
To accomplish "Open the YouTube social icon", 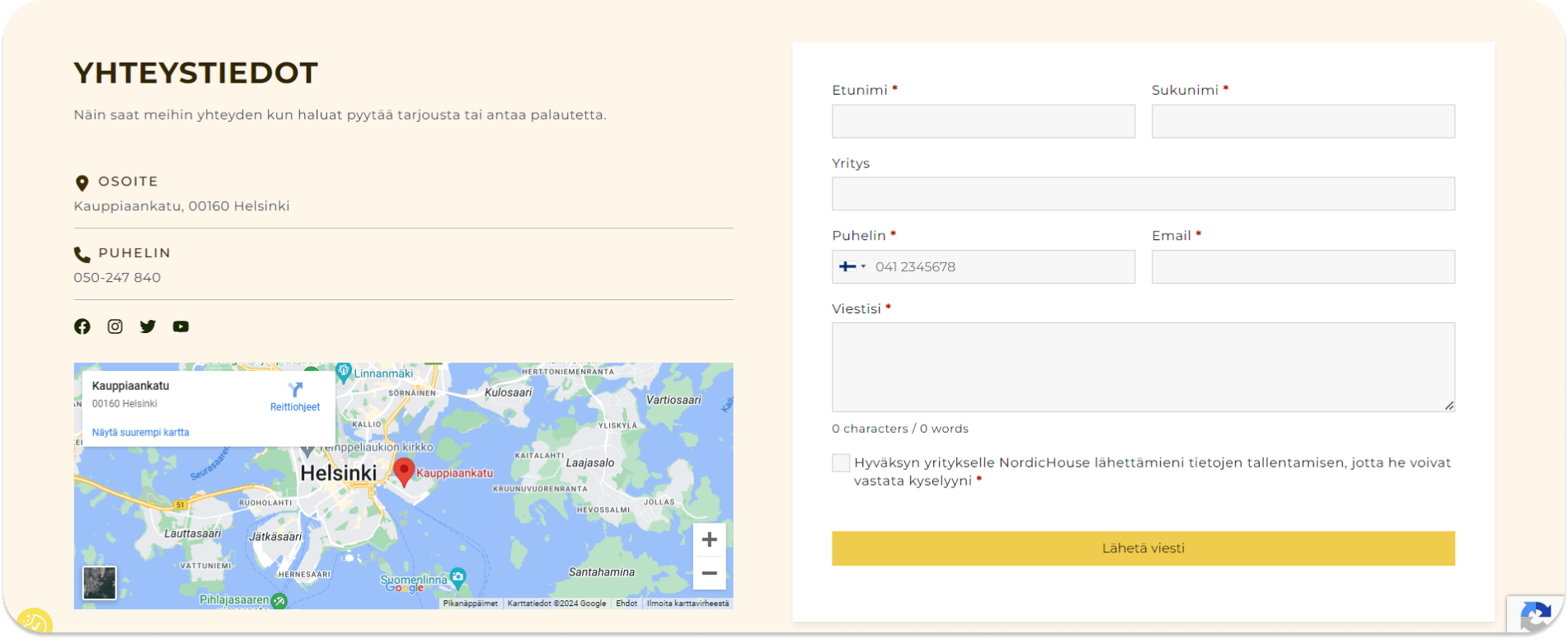I will click(181, 327).
